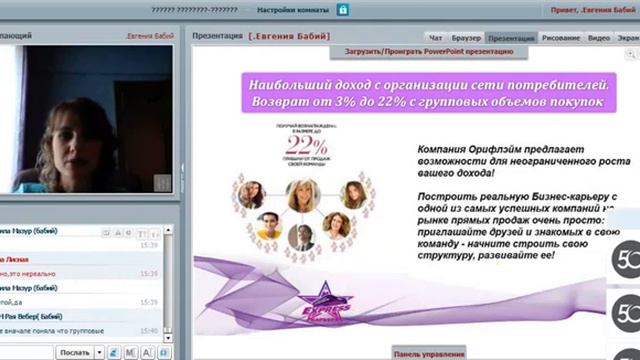The image size is (640, 360).
Task: Open Панель управления control panel
Action: (x=429, y=353)
